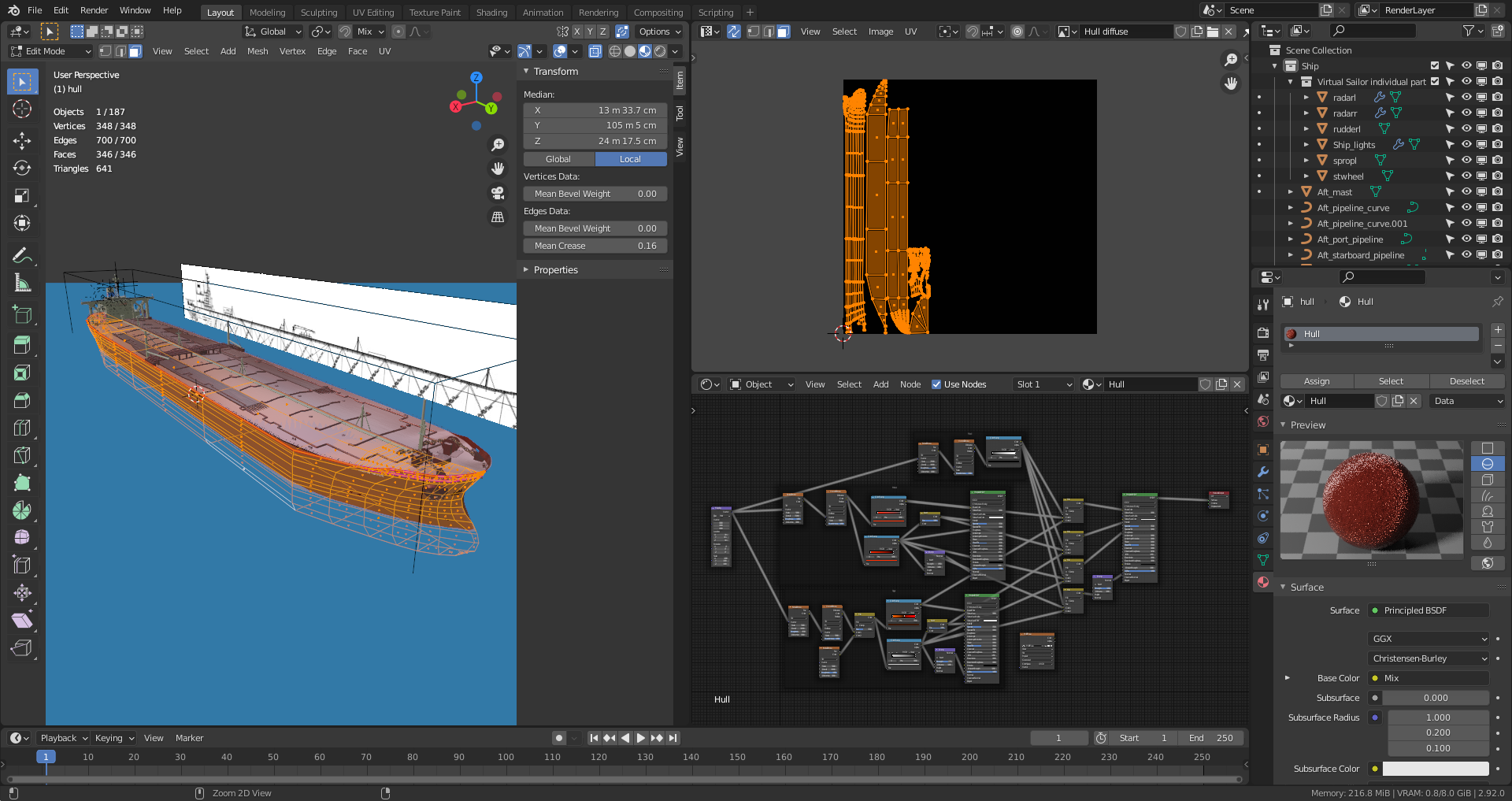
Task: Open Object Data properties green triangle icon
Action: click(1263, 560)
